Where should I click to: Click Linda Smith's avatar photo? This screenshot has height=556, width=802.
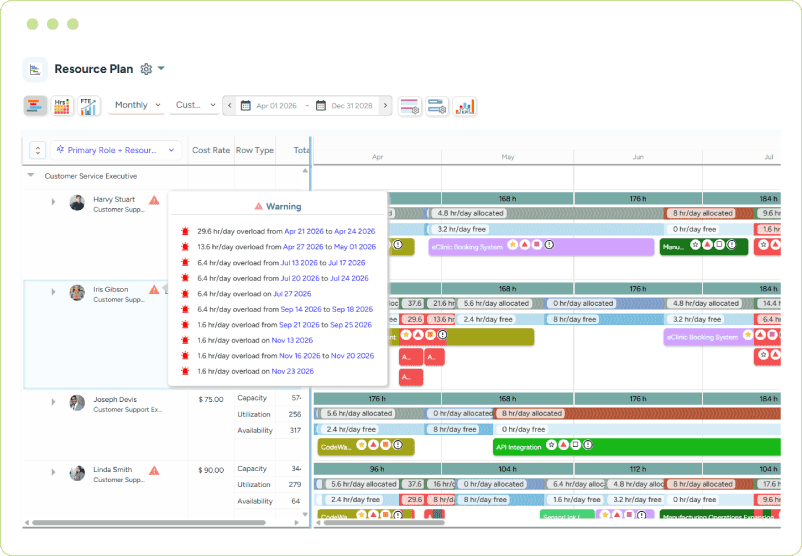click(77, 473)
